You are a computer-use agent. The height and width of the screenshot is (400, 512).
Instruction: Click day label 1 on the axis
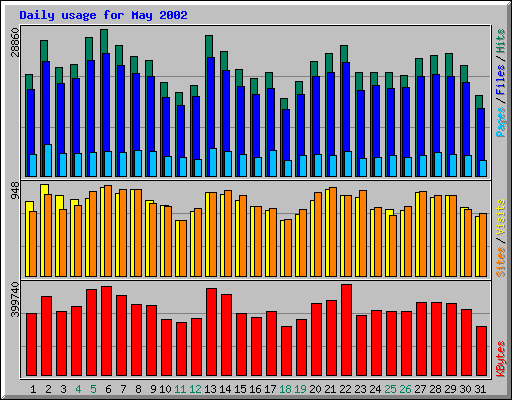(x=33, y=389)
